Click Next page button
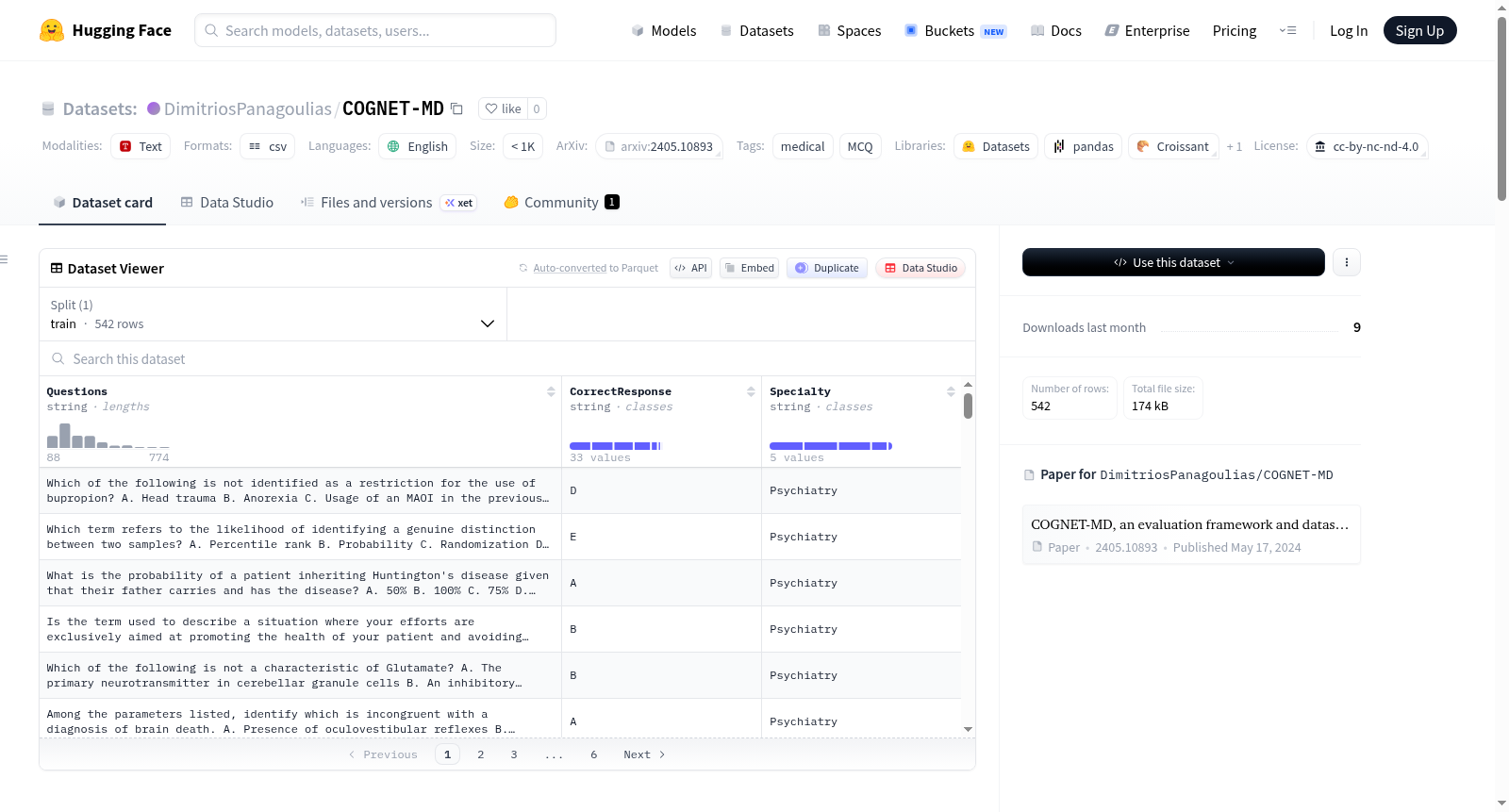Image resolution: width=1509 pixels, height=812 pixels. coord(644,754)
